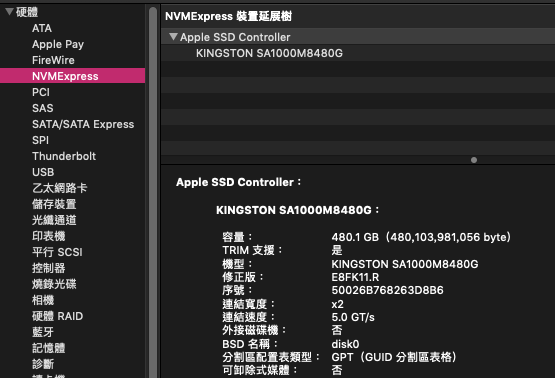555x378 pixels.
Task: Click the sidebar vertical scrollbar
Action: point(153,191)
